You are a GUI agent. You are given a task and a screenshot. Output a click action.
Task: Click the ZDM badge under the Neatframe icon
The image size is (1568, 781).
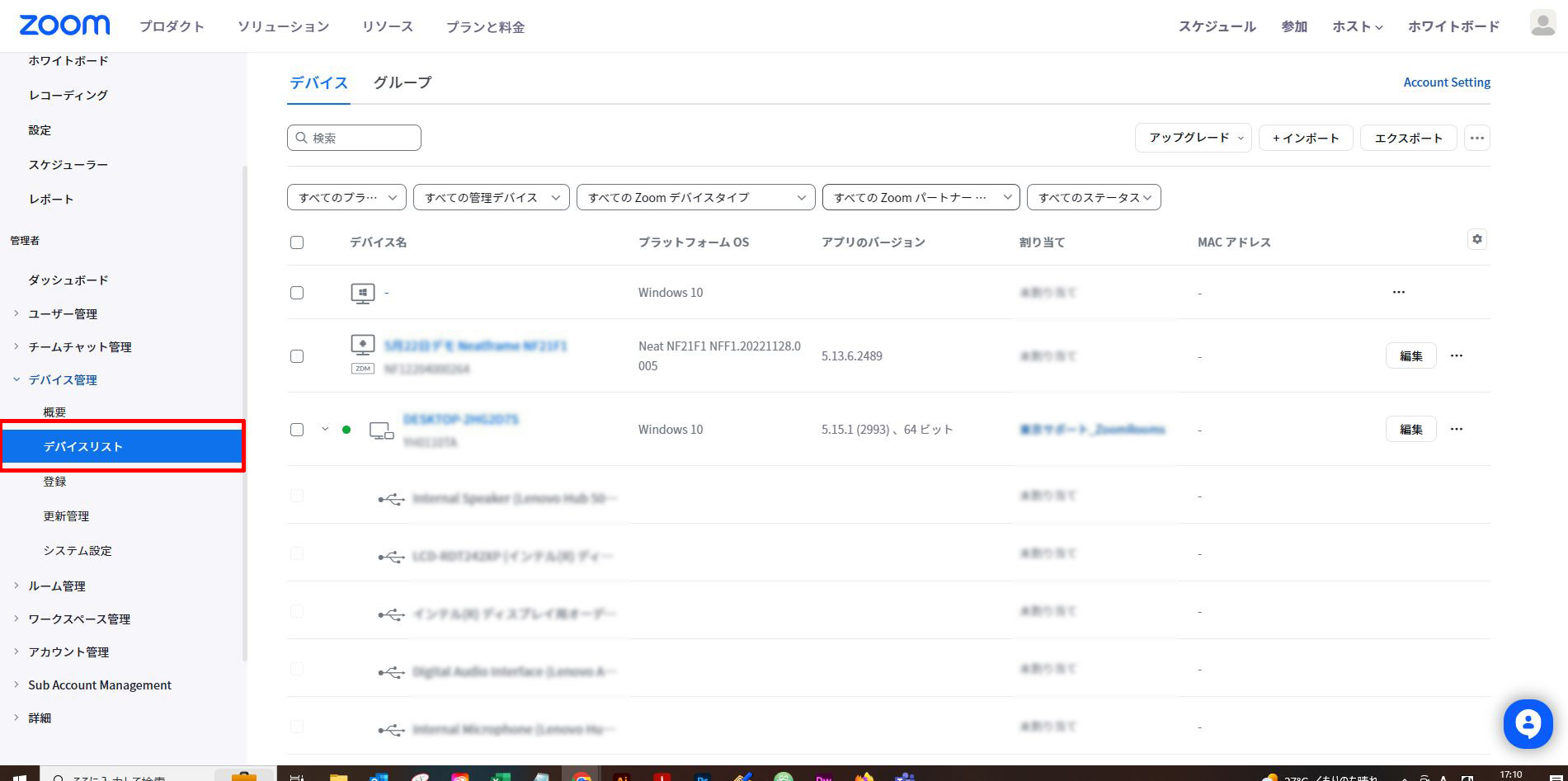363,369
